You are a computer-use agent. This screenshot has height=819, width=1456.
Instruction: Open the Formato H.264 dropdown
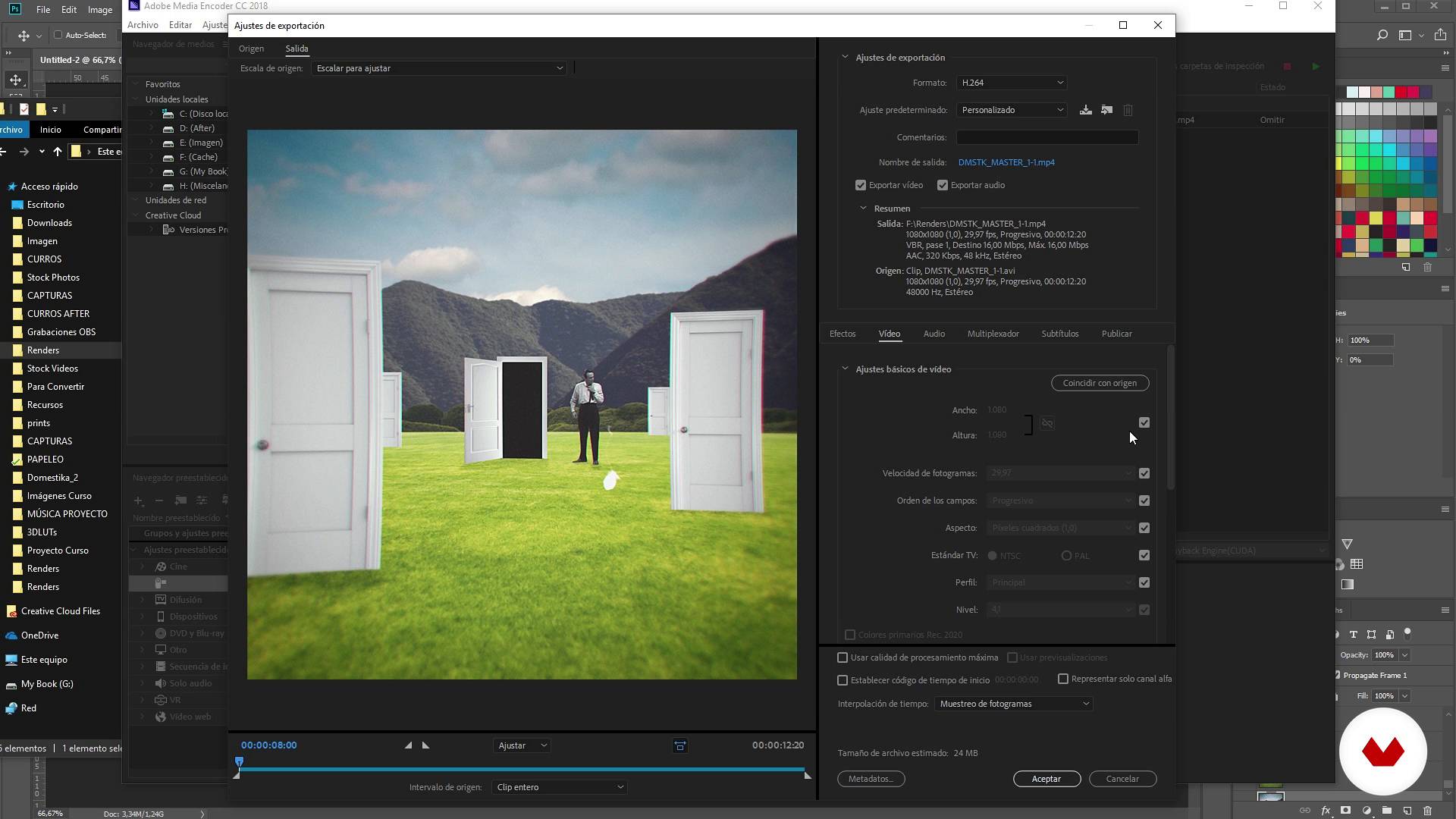(1011, 82)
